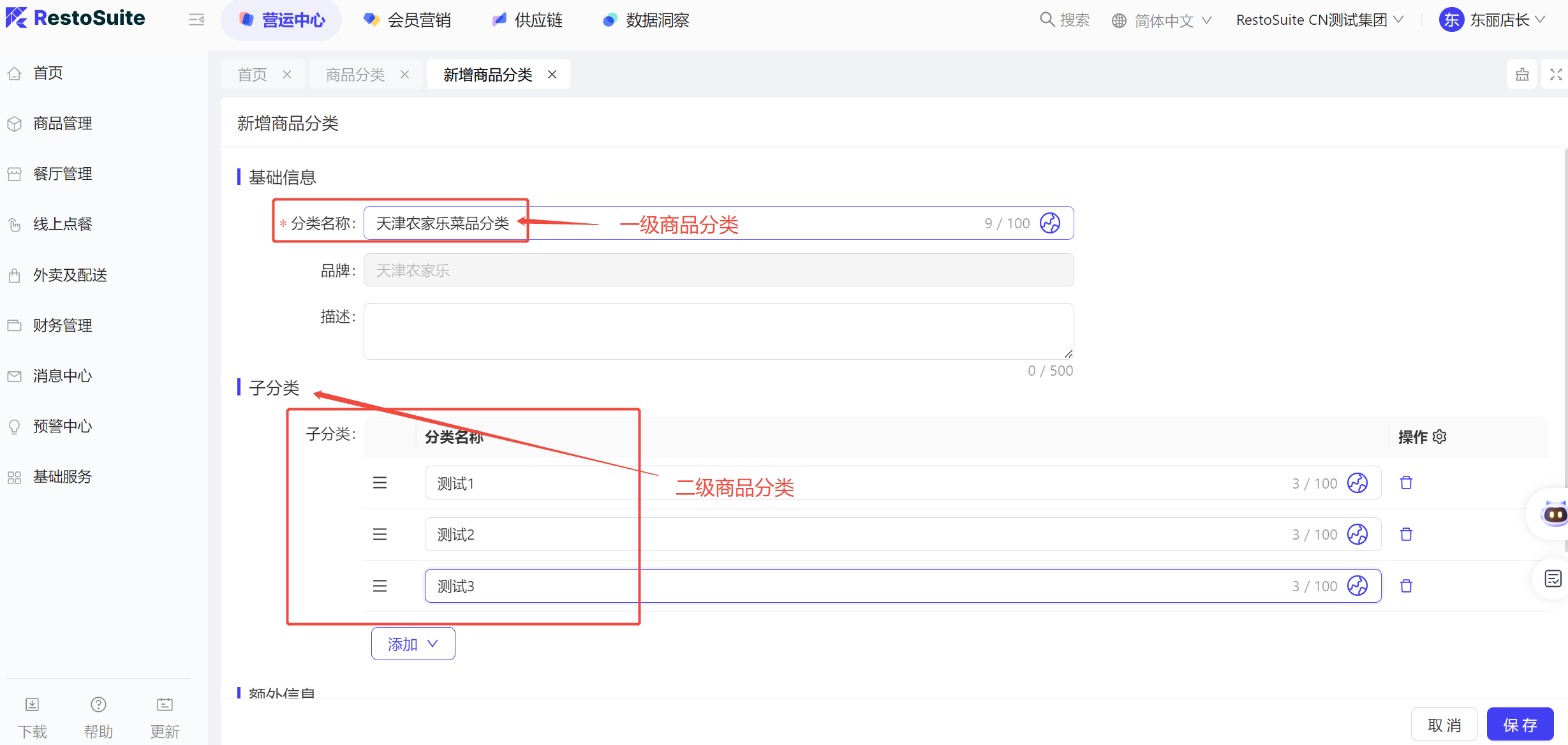Click translate icon for 测试3 row
Screen dimensions: 1568x745
1357,586
